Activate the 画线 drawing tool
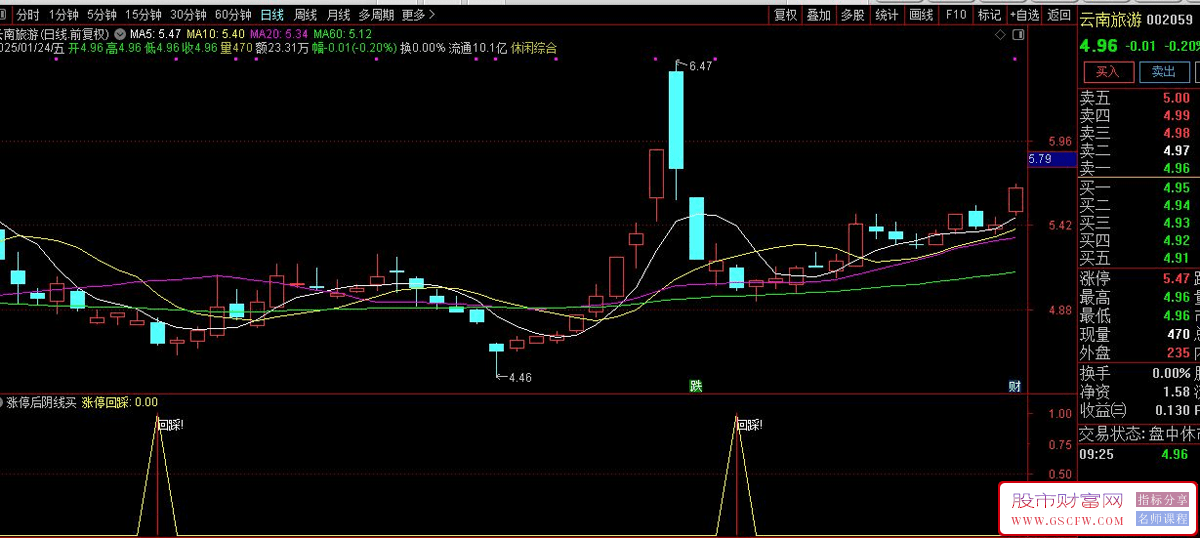 coord(921,15)
